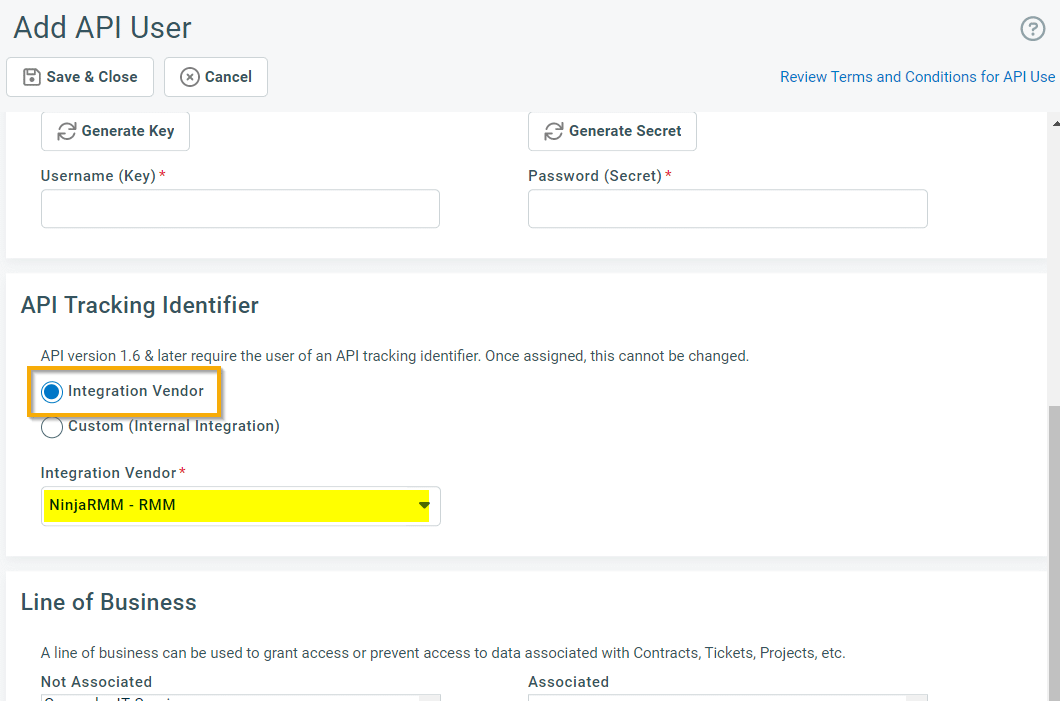This screenshot has height=701, width=1060.
Task: Click the API Tracking Identifier heading
Action: [x=140, y=306]
